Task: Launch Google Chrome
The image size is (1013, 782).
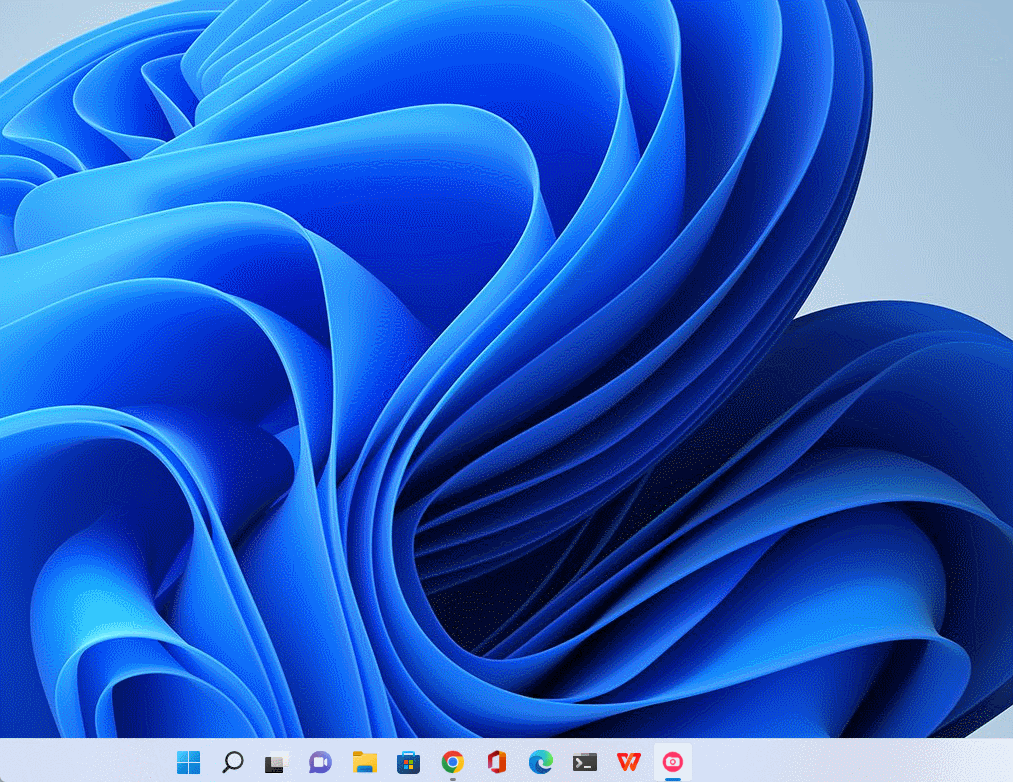Action: (x=452, y=762)
